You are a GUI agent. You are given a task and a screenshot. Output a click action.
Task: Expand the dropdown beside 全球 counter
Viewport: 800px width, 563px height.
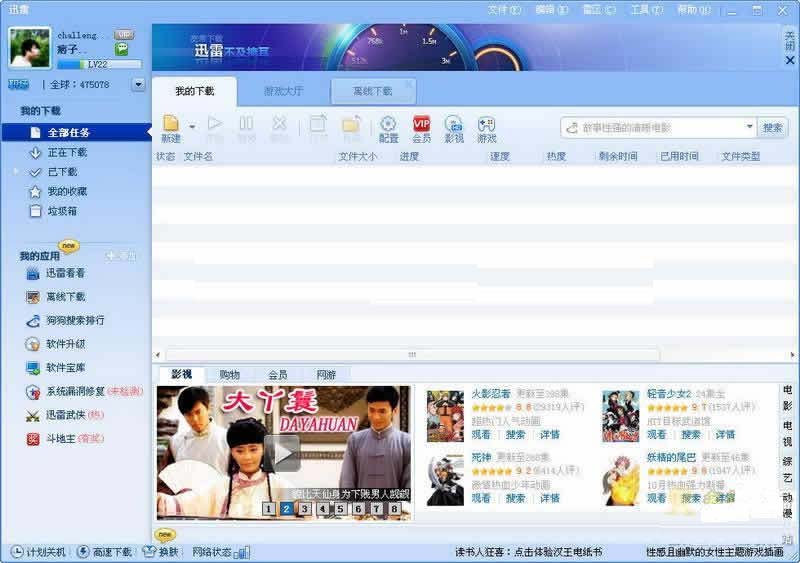(138, 85)
